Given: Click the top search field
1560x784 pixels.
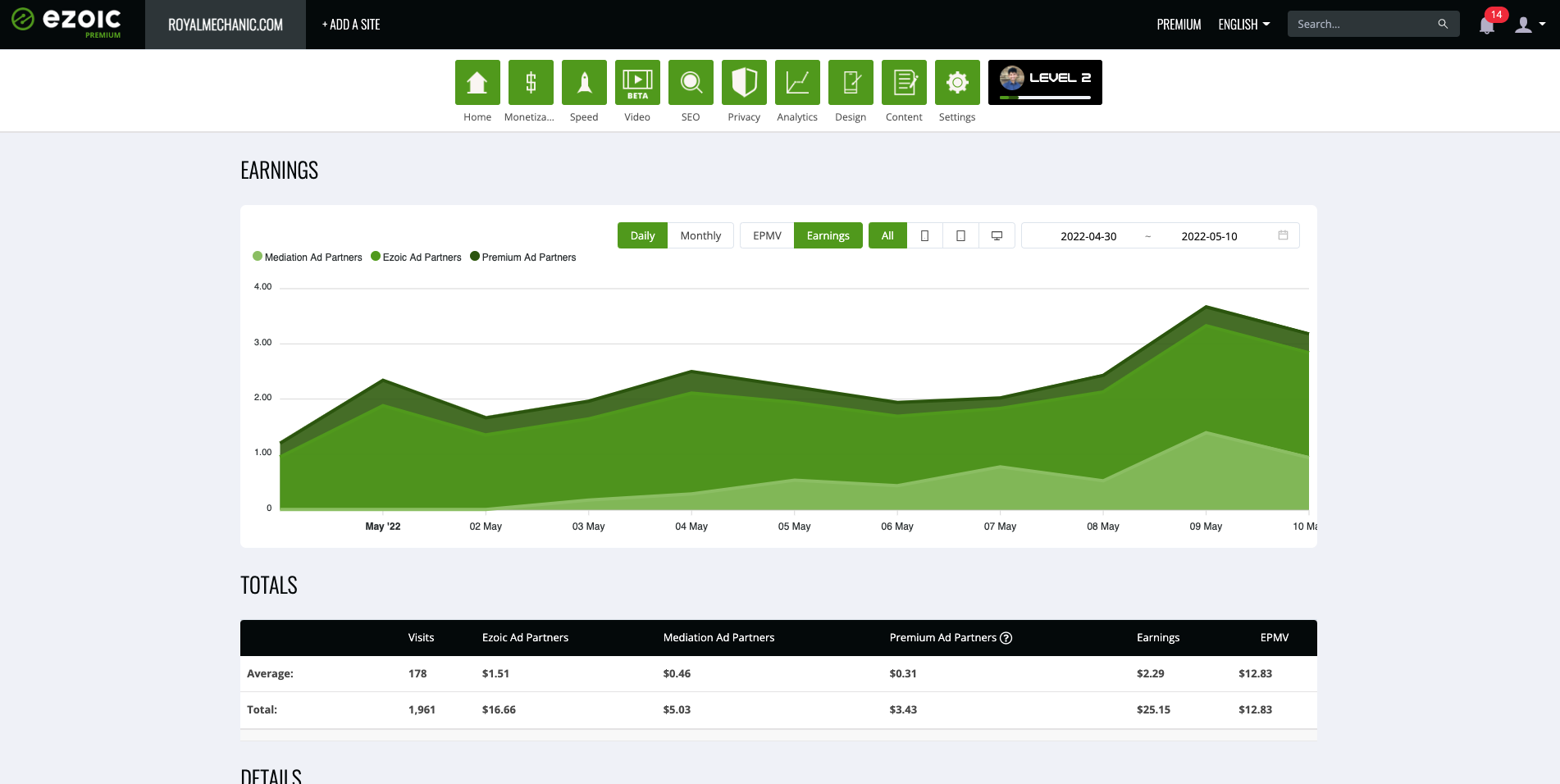Looking at the screenshot, I should [x=1373, y=24].
